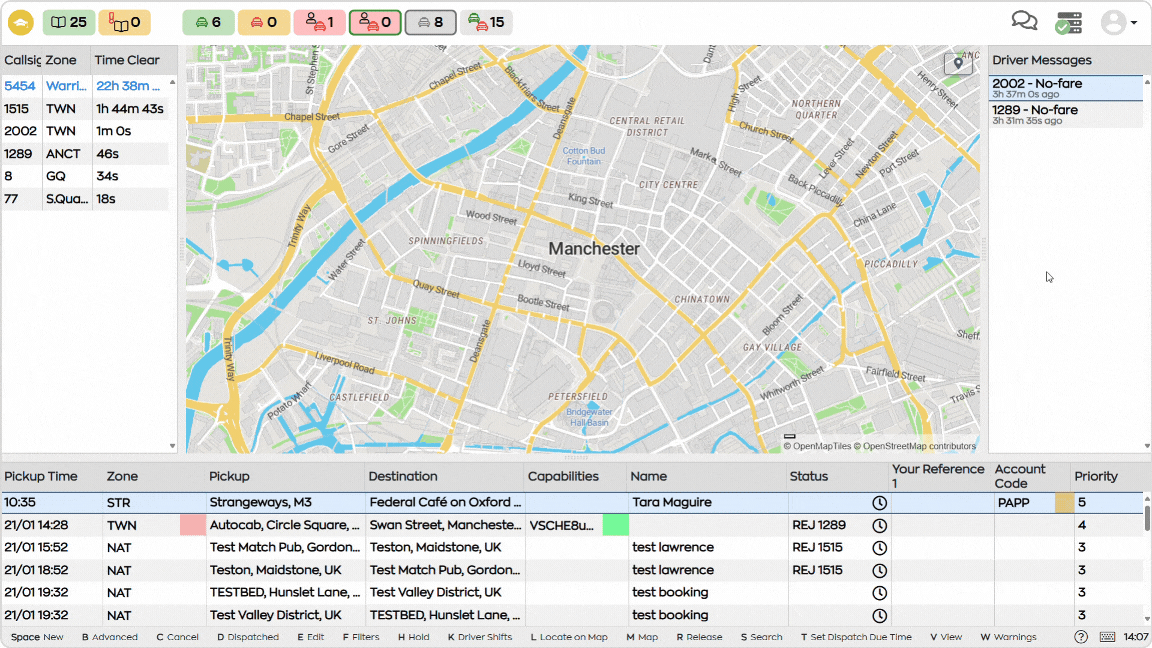
Task: Sort driver list by Time Clear
Action: pyautogui.click(x=127, y=60)
